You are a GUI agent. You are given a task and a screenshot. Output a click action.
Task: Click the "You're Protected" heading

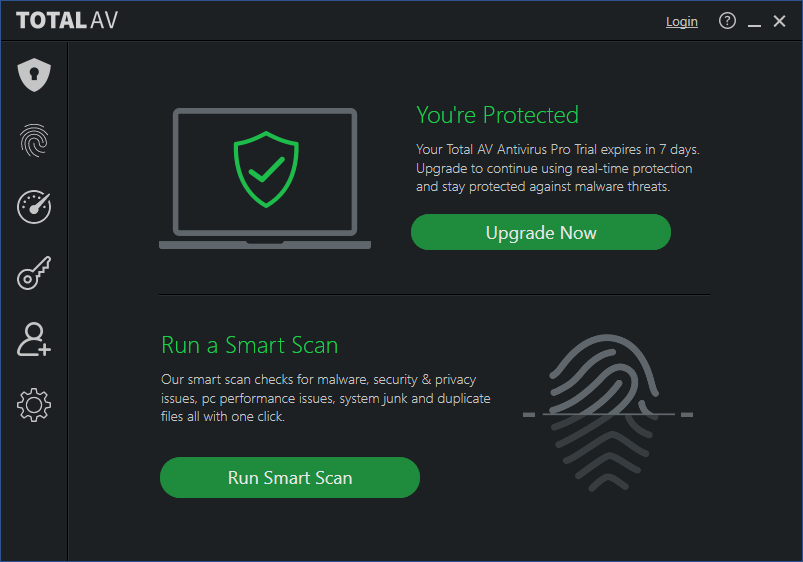tap(497, 115)
